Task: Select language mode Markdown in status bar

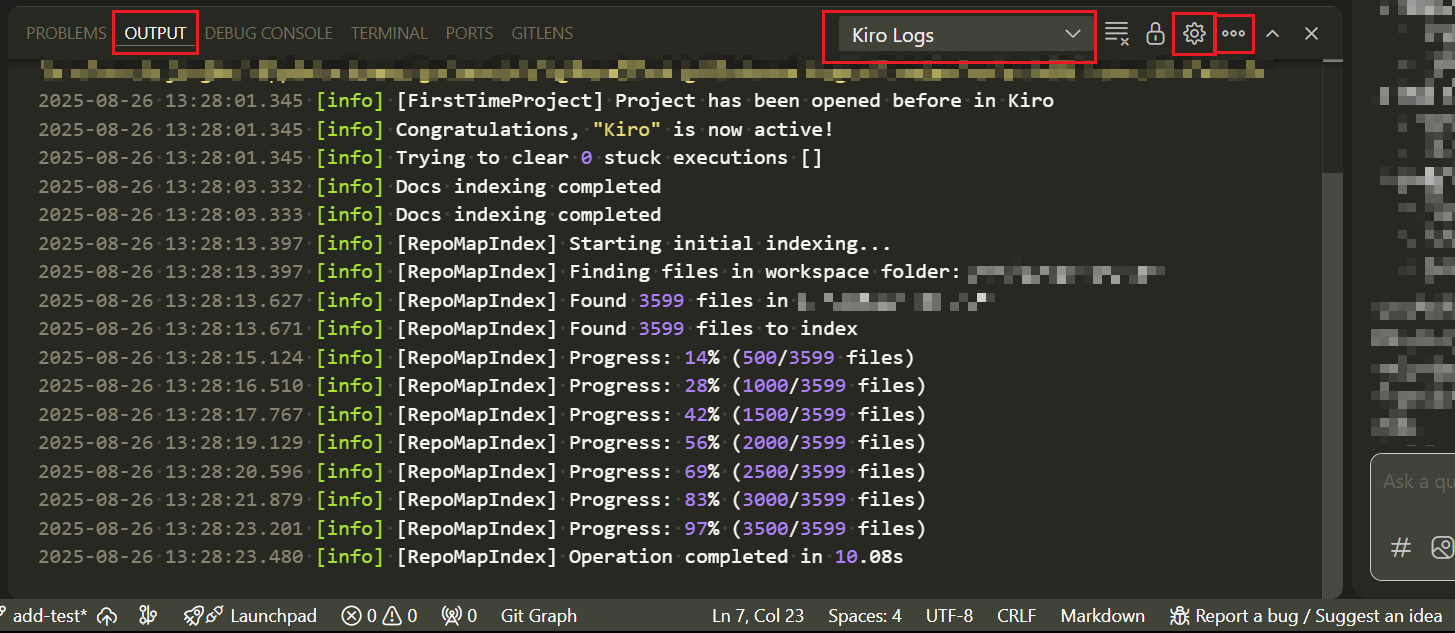Action: pos(1103,616)
